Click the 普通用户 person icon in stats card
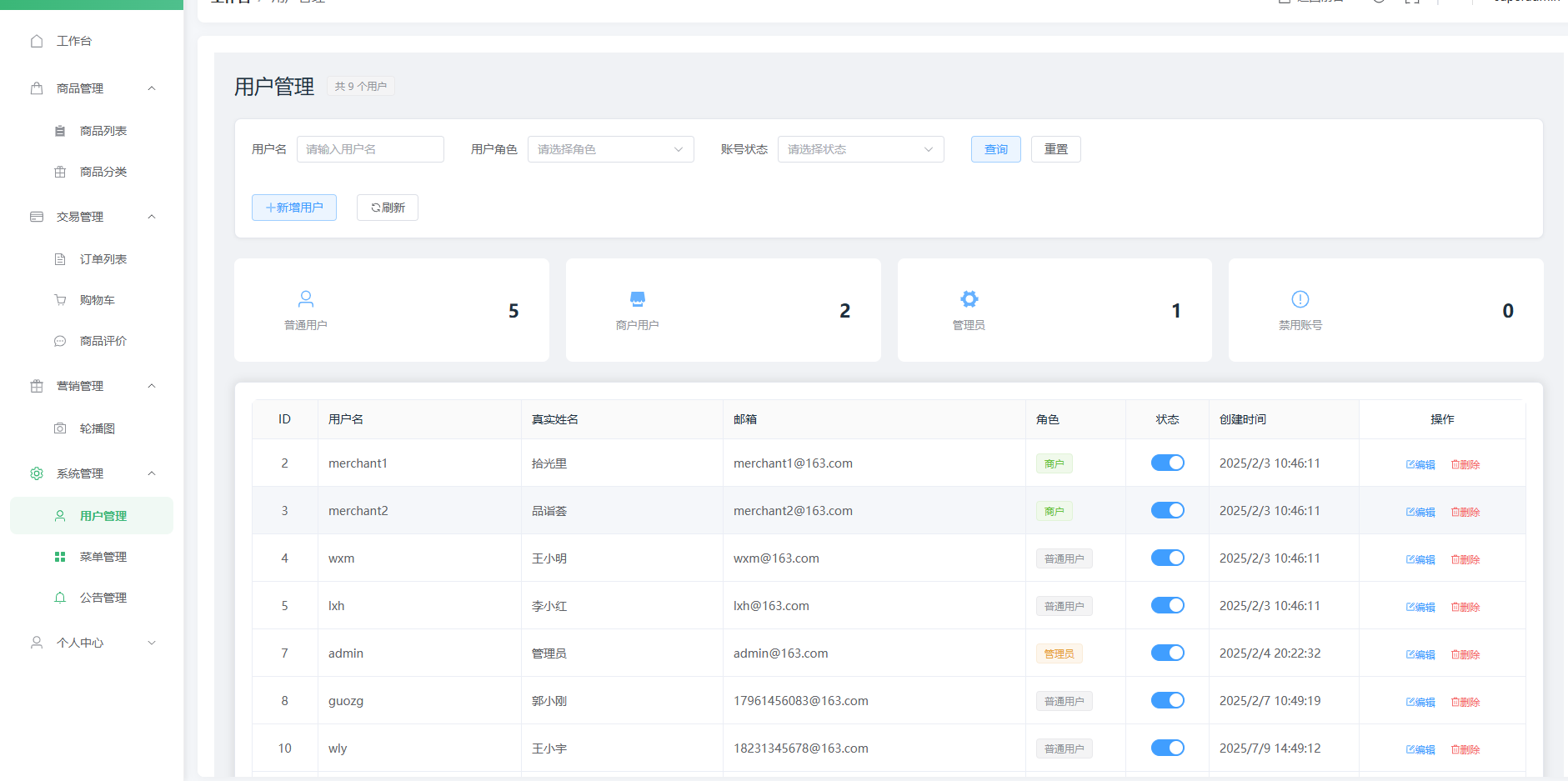The width and height of the screenshot is (1568, 781). click(306, 299)
